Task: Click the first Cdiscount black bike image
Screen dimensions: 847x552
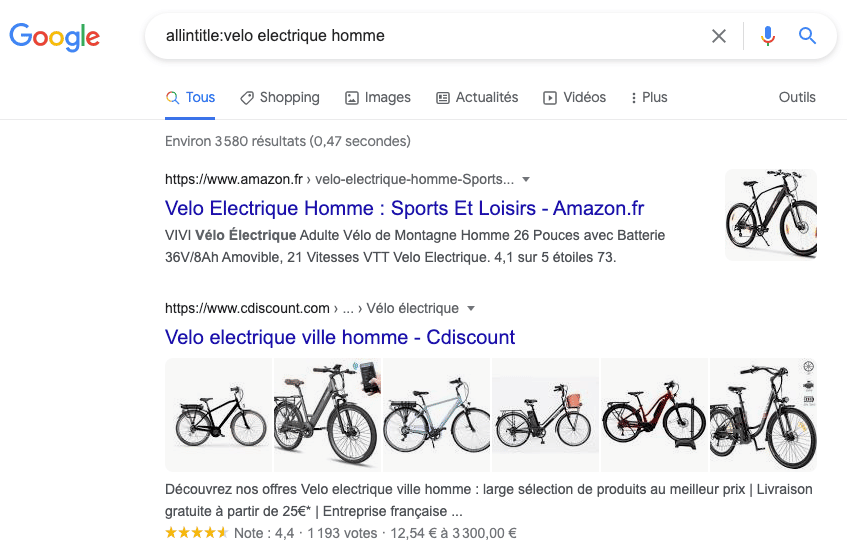Action: tap(218, 415)
